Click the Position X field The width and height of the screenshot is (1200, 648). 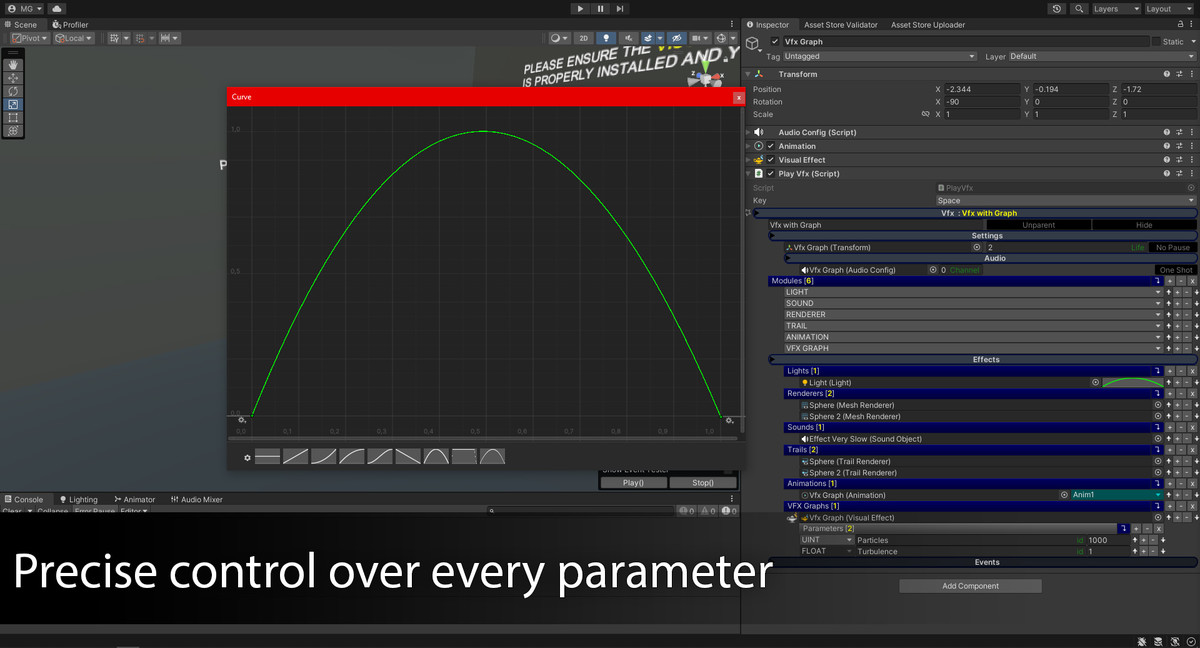(x=983, y=89)
